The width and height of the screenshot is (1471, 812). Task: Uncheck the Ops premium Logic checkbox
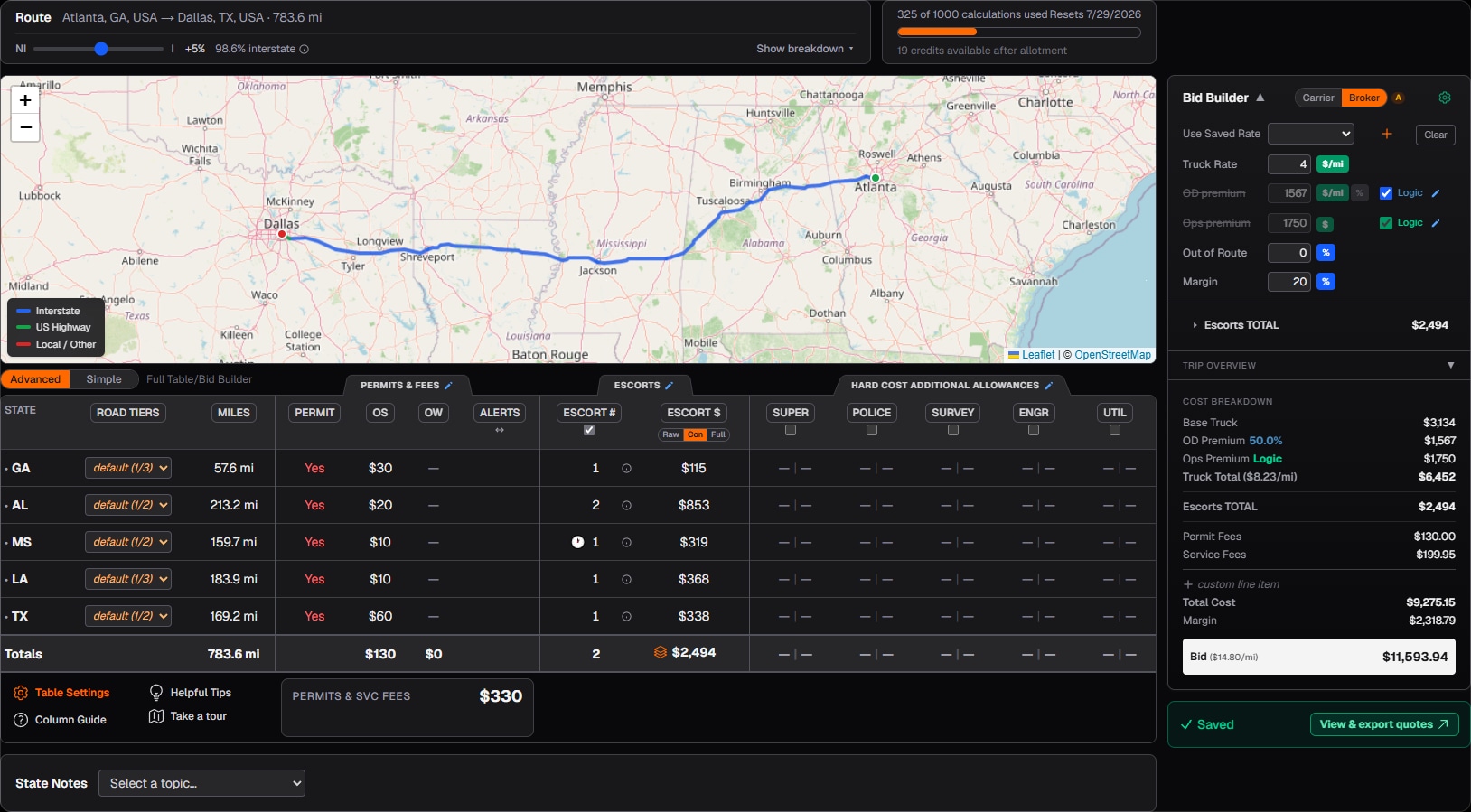(x=1386, y=223)
